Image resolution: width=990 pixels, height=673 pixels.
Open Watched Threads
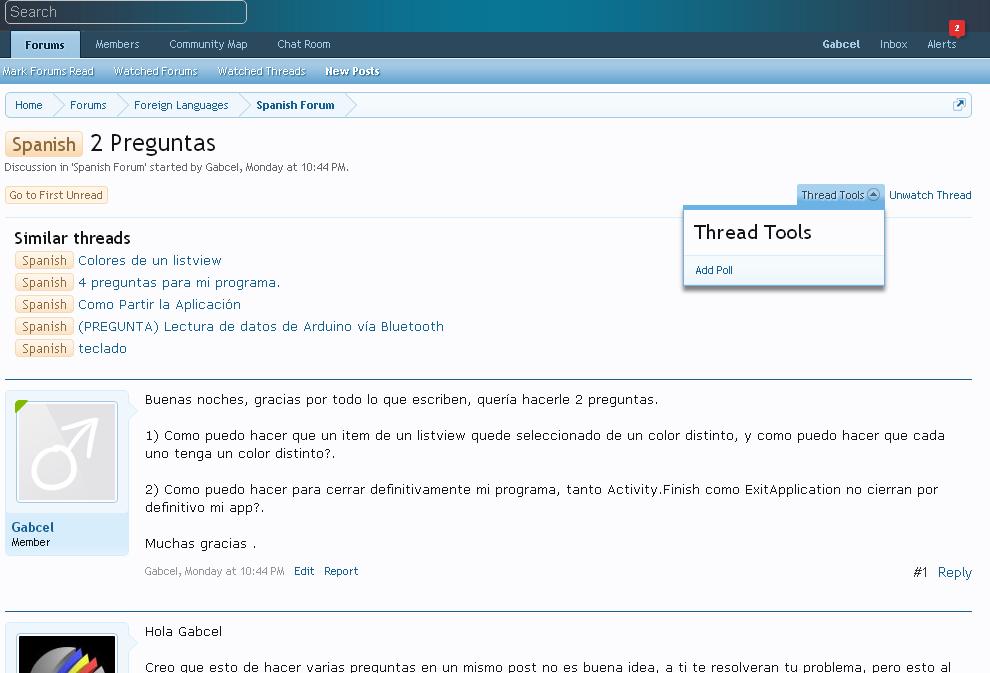click(261, 71)
